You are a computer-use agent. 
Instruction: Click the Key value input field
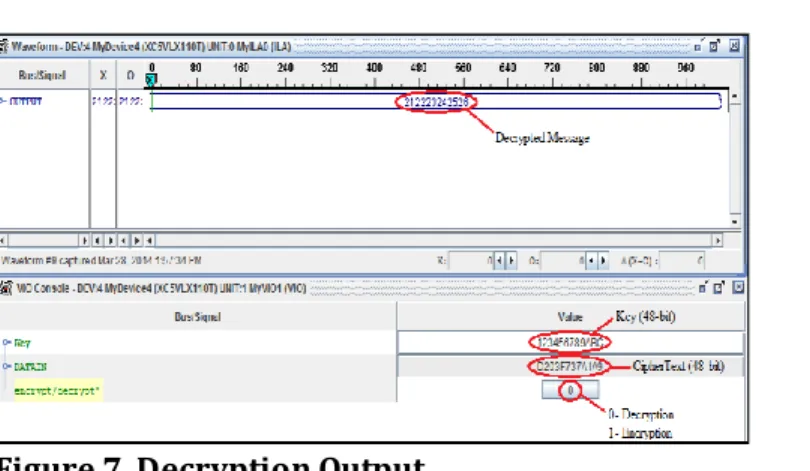tap(570, 342)
